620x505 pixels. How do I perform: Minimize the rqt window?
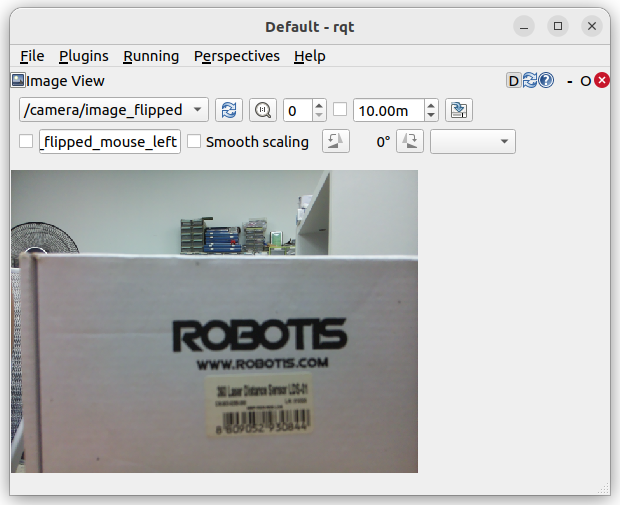click(x=524, y=26)
